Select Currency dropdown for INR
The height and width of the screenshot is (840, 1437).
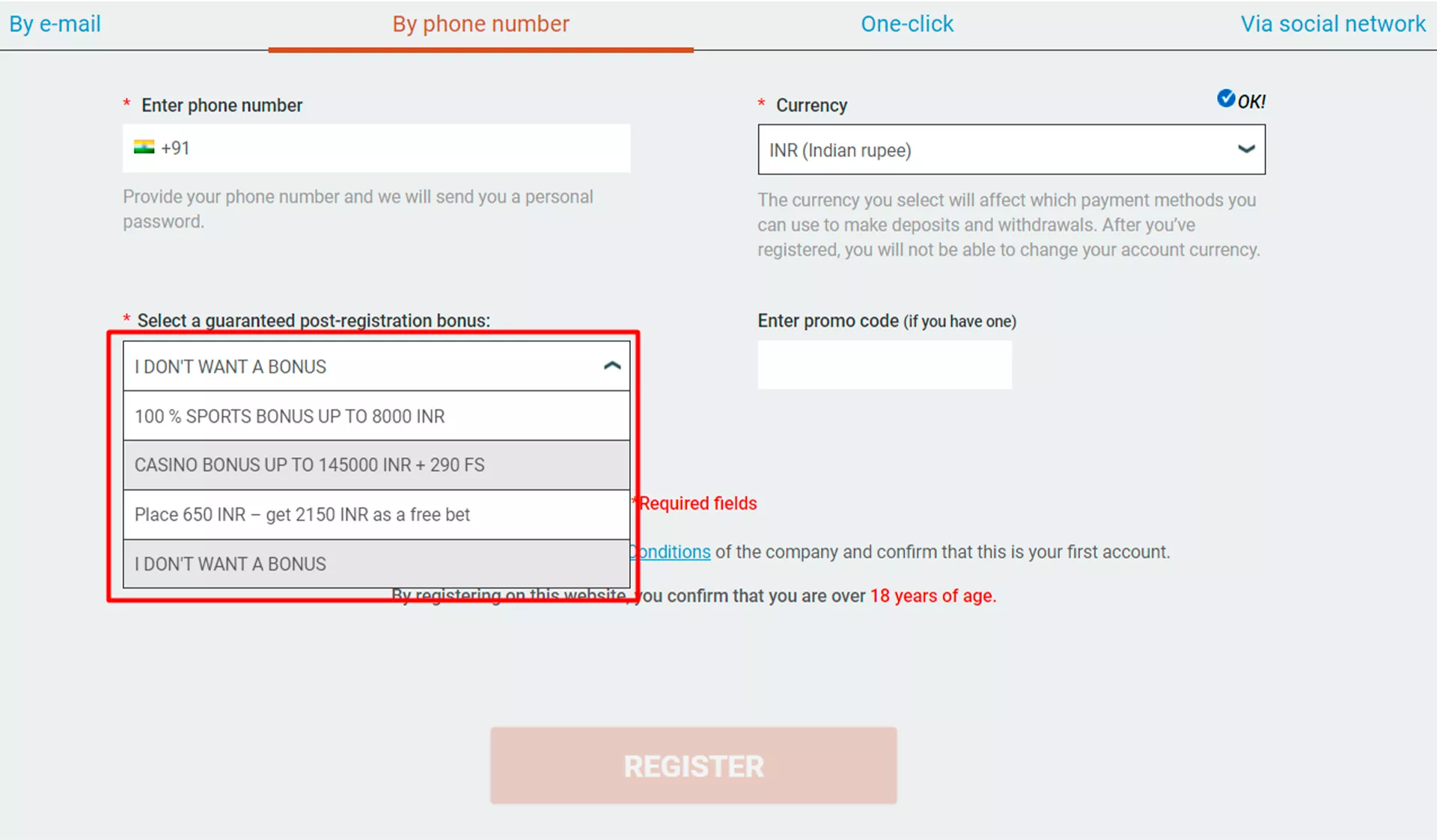(x=1011, y=150)
